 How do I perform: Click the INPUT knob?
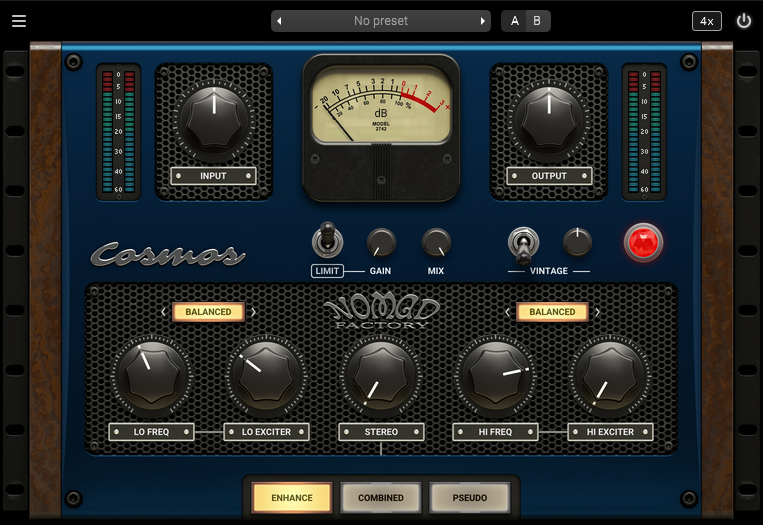214,121
